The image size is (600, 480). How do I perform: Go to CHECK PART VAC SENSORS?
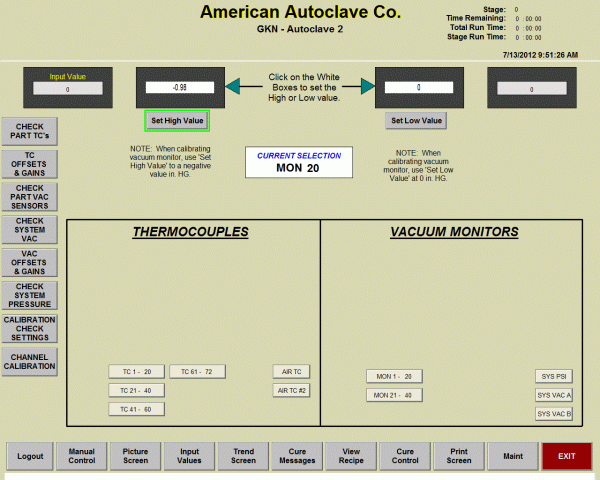(30, 195)
